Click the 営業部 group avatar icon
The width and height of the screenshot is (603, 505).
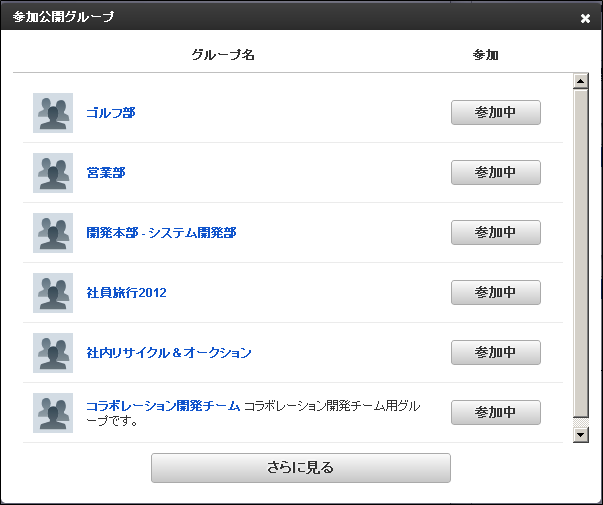point(53,173)
